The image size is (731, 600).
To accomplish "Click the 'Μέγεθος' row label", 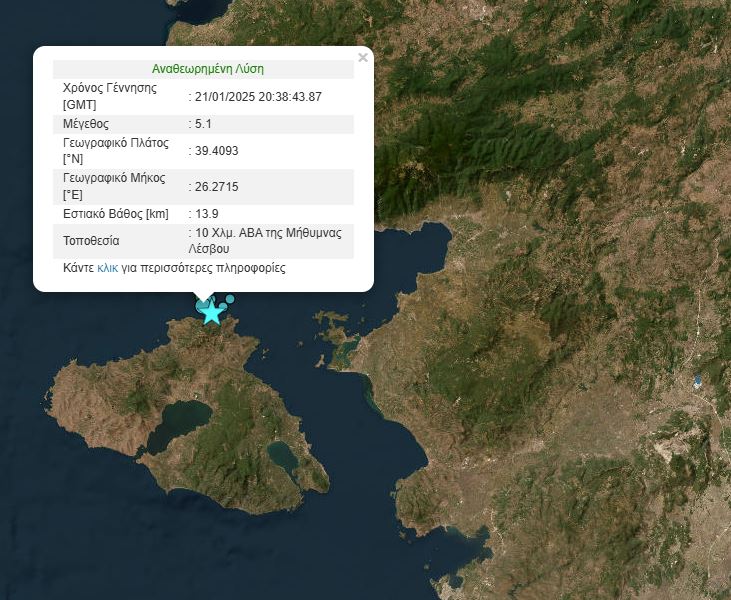I will pos(86,124).
